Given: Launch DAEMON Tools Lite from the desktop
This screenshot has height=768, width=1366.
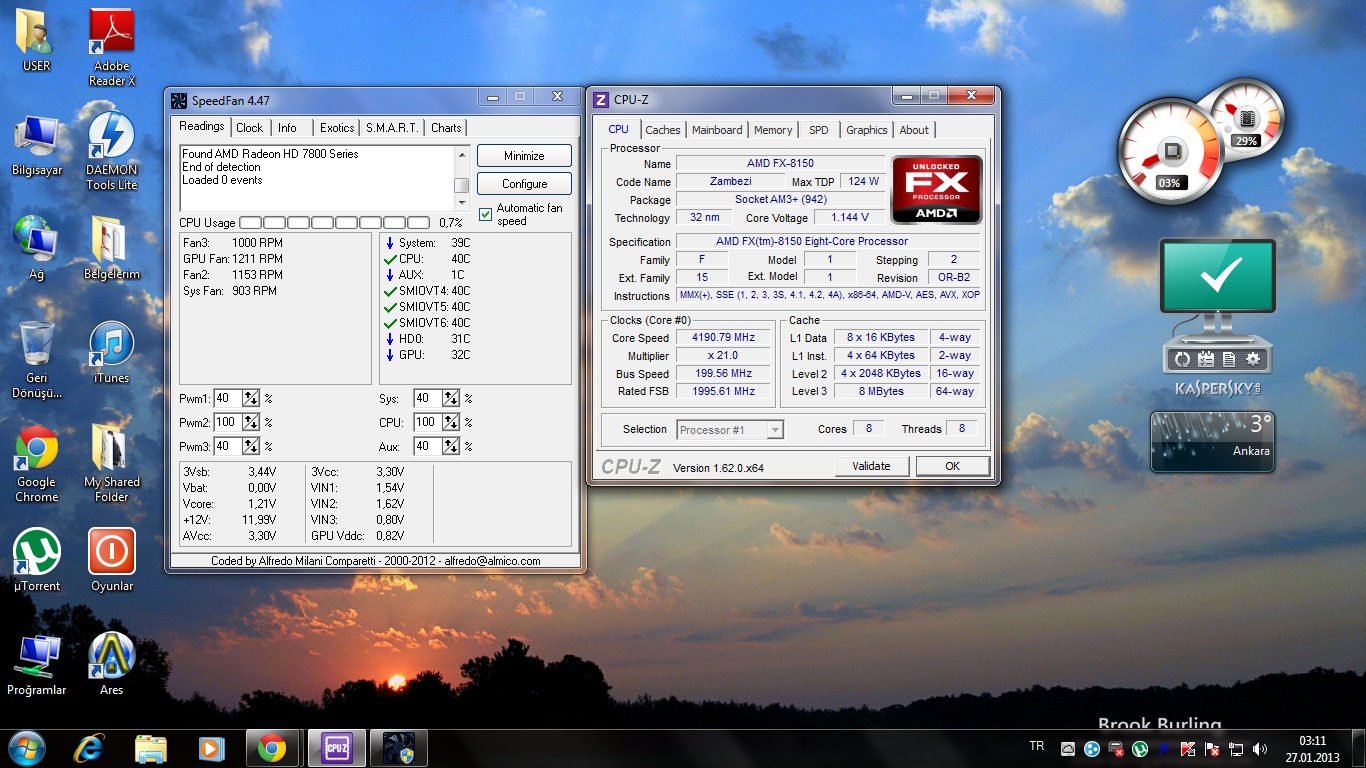Looking at the screenshot, I should coord(112,150).
